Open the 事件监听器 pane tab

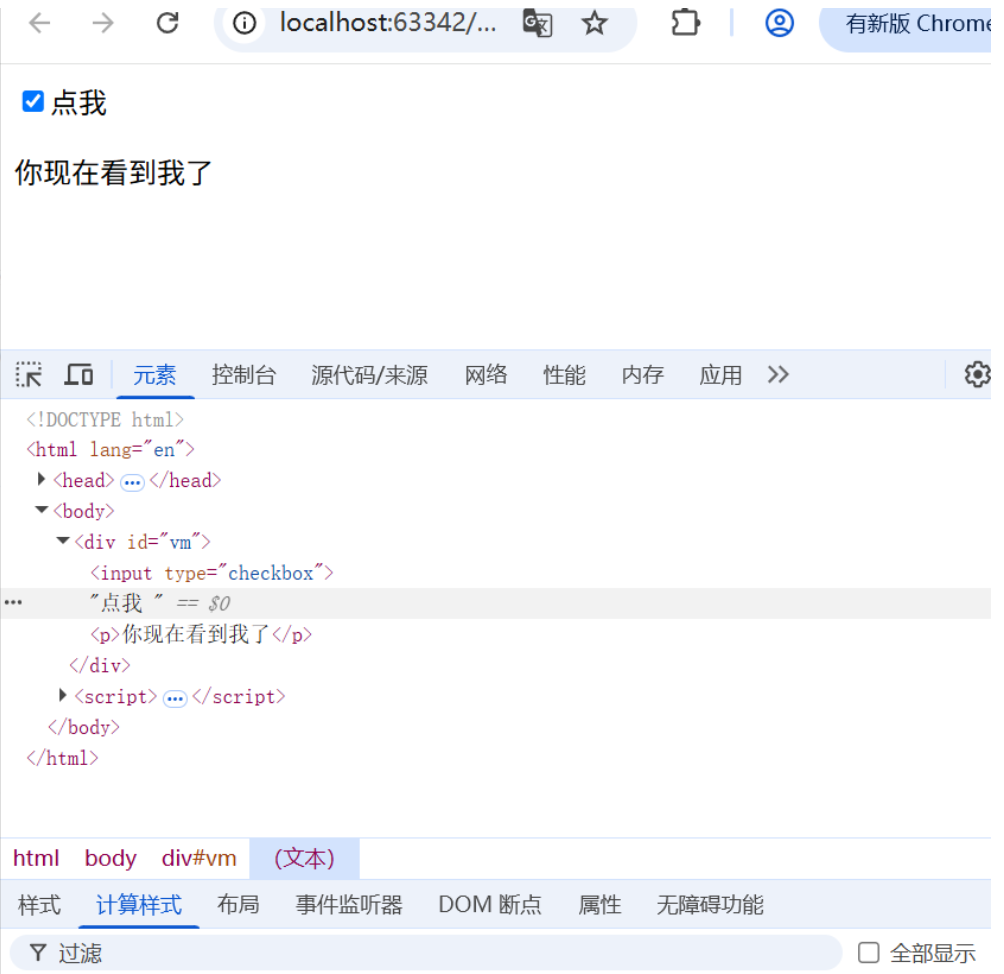click(349, 905)
